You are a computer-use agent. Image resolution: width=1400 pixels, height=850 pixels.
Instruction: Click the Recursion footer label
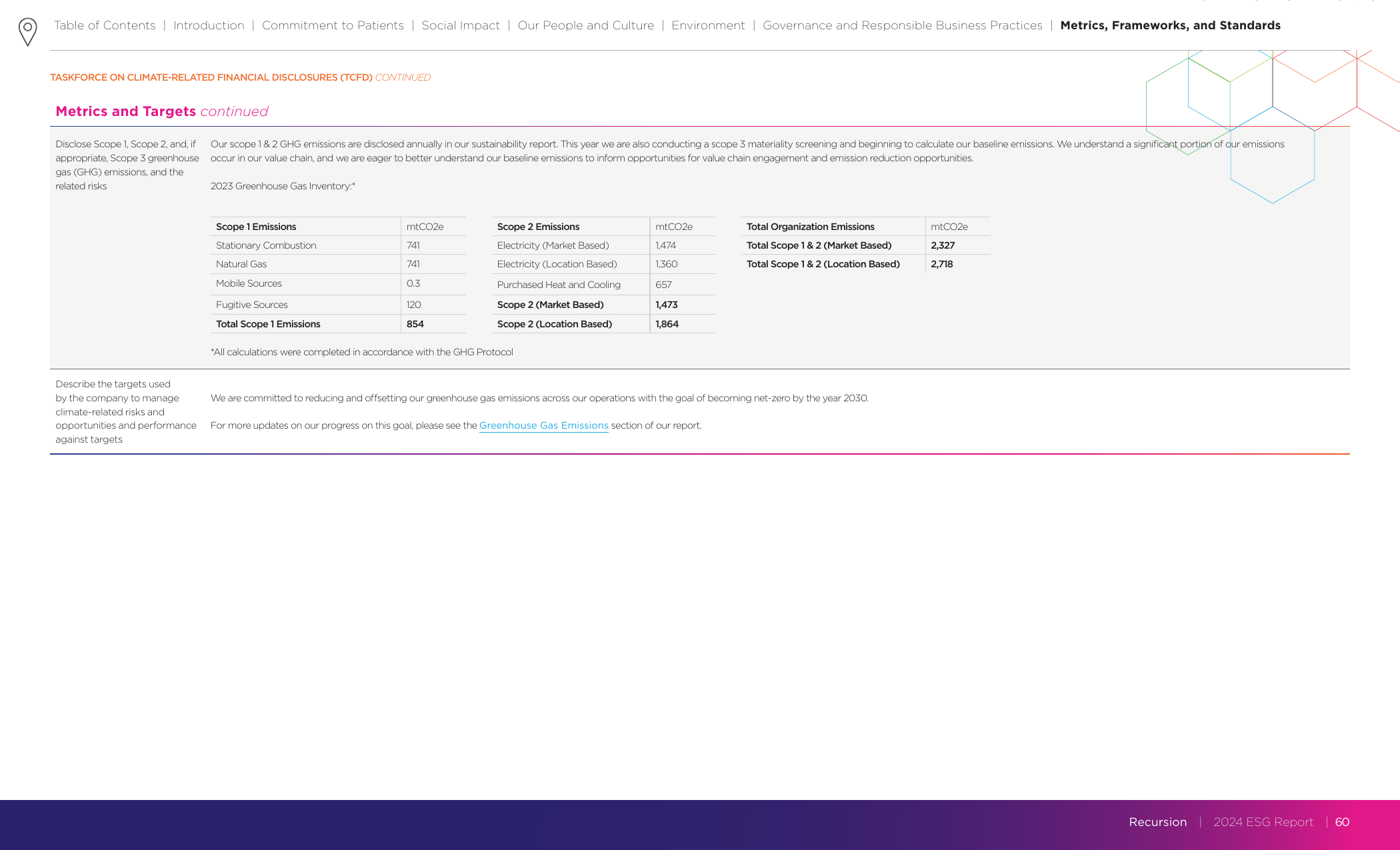click(x=1158, y=822)
